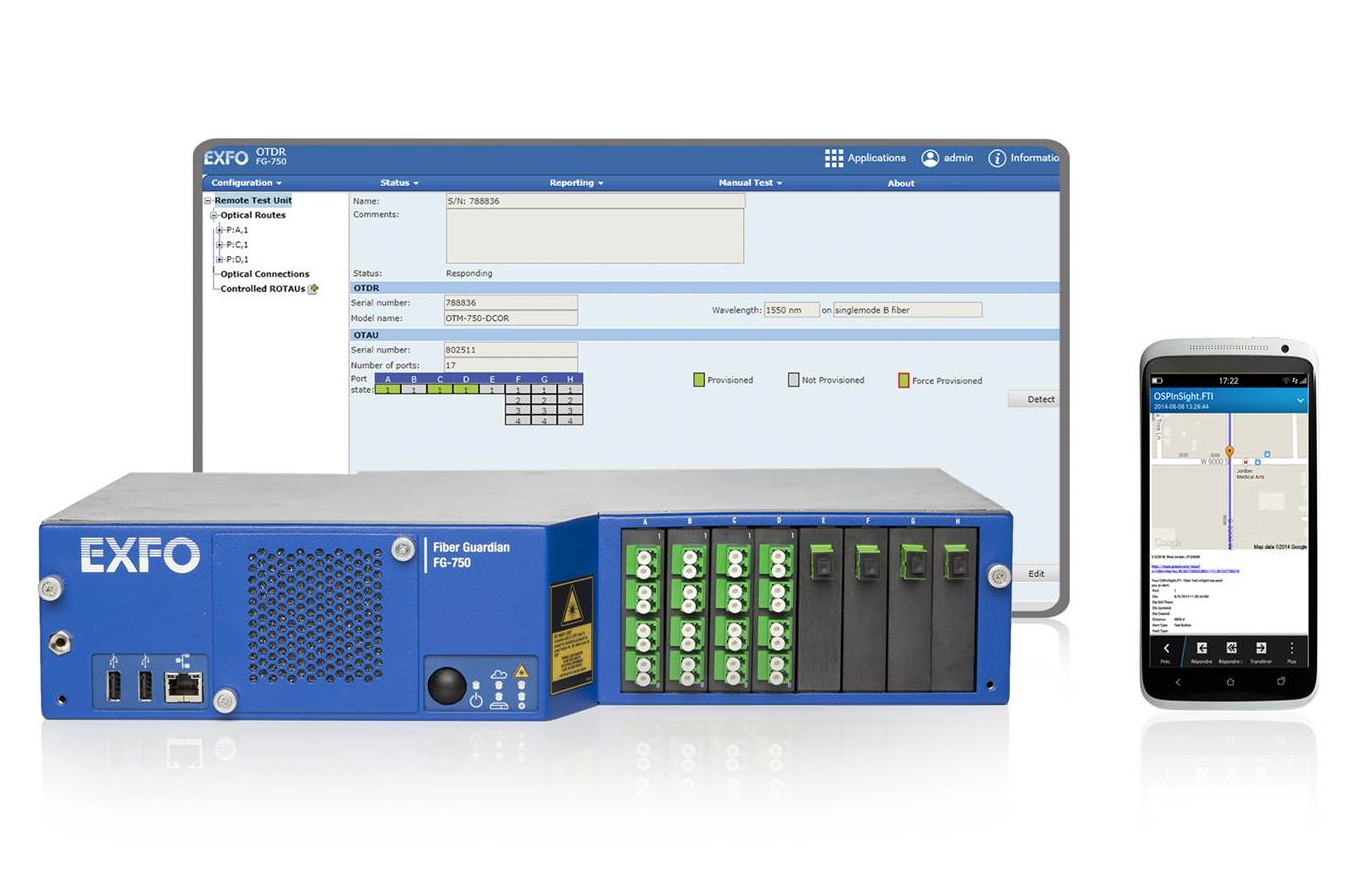1357x874 pixels.
Task: Open the blue Google Maps link on phone
Action: click(1195, 569)
